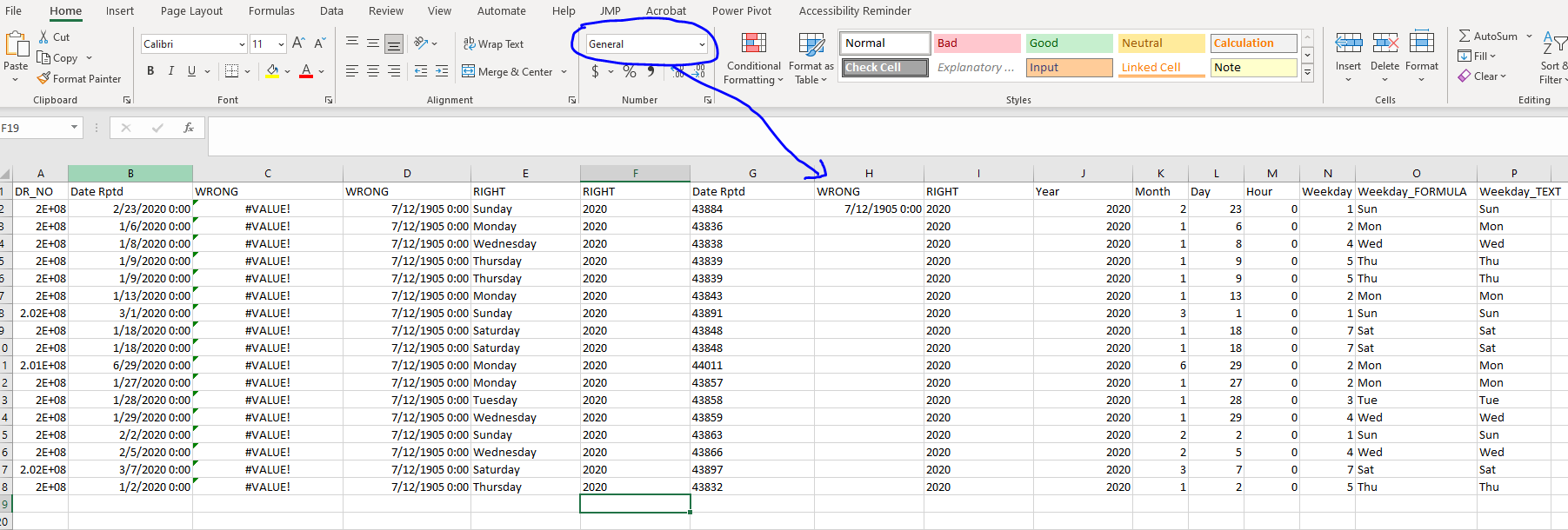Increase cell indent
The width and height of the screenshot is (1568, 530).
(x=442, y=71)
